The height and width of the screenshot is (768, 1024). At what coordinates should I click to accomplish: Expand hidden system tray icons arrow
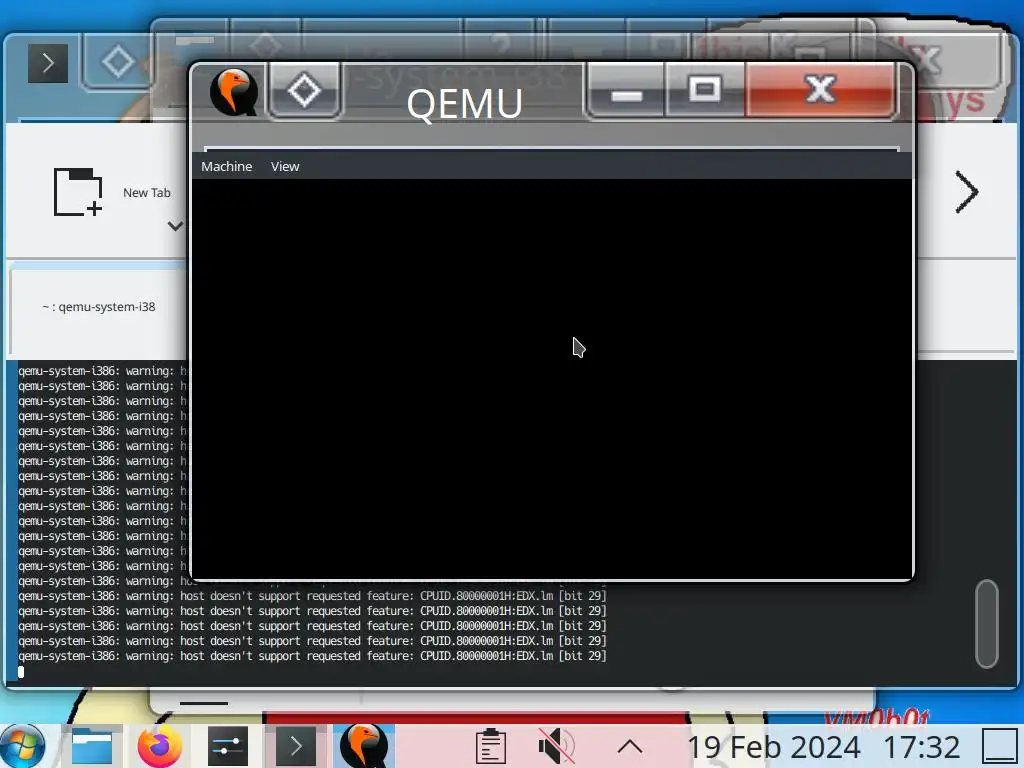[630, 746]
